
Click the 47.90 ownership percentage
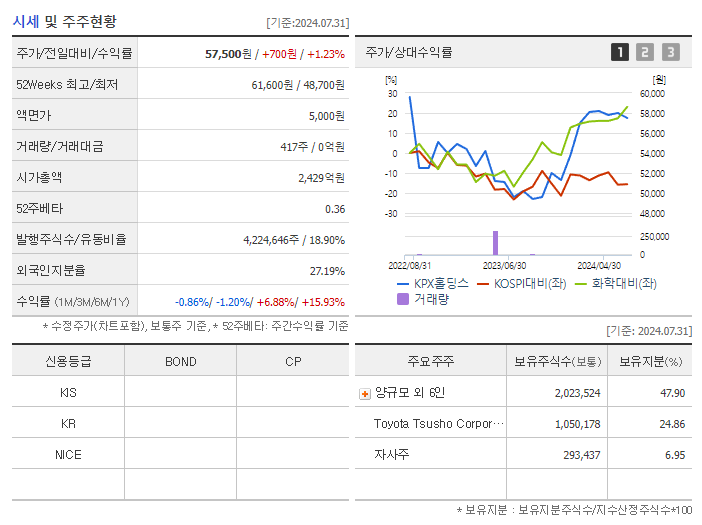point(672,393)
